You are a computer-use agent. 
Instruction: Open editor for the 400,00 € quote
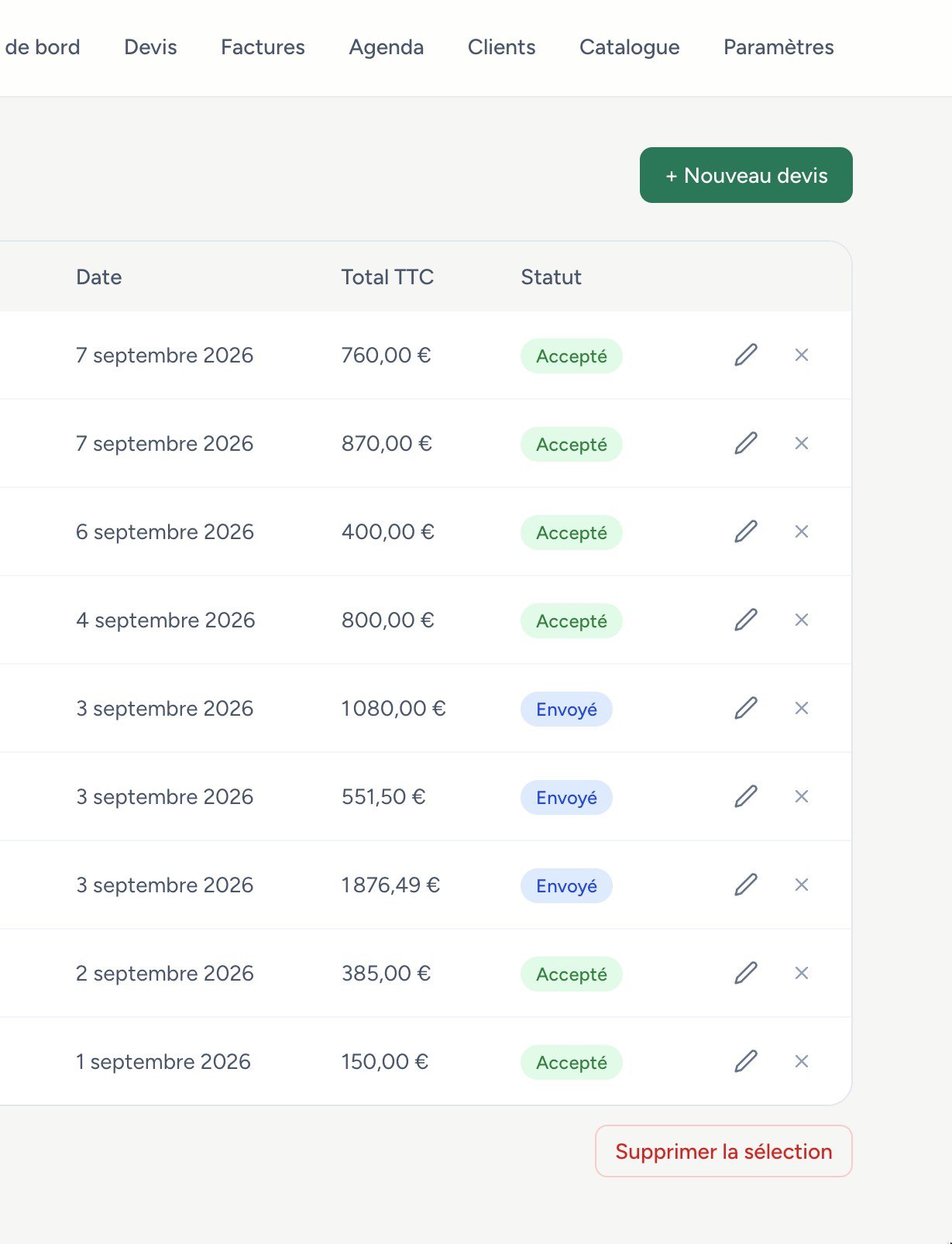tap(746, 531)
